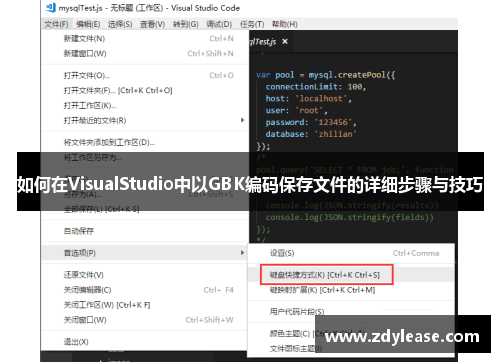Click code line 'var pool = mysql.createPool({'

click(325, 75)
